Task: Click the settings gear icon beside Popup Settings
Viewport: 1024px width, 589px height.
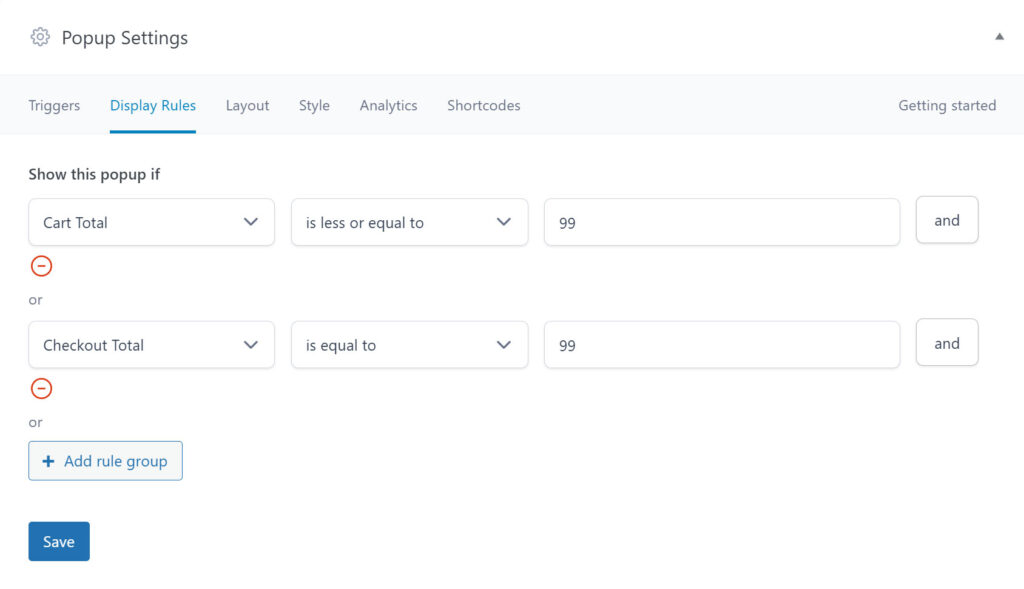Action: [40, 36]
